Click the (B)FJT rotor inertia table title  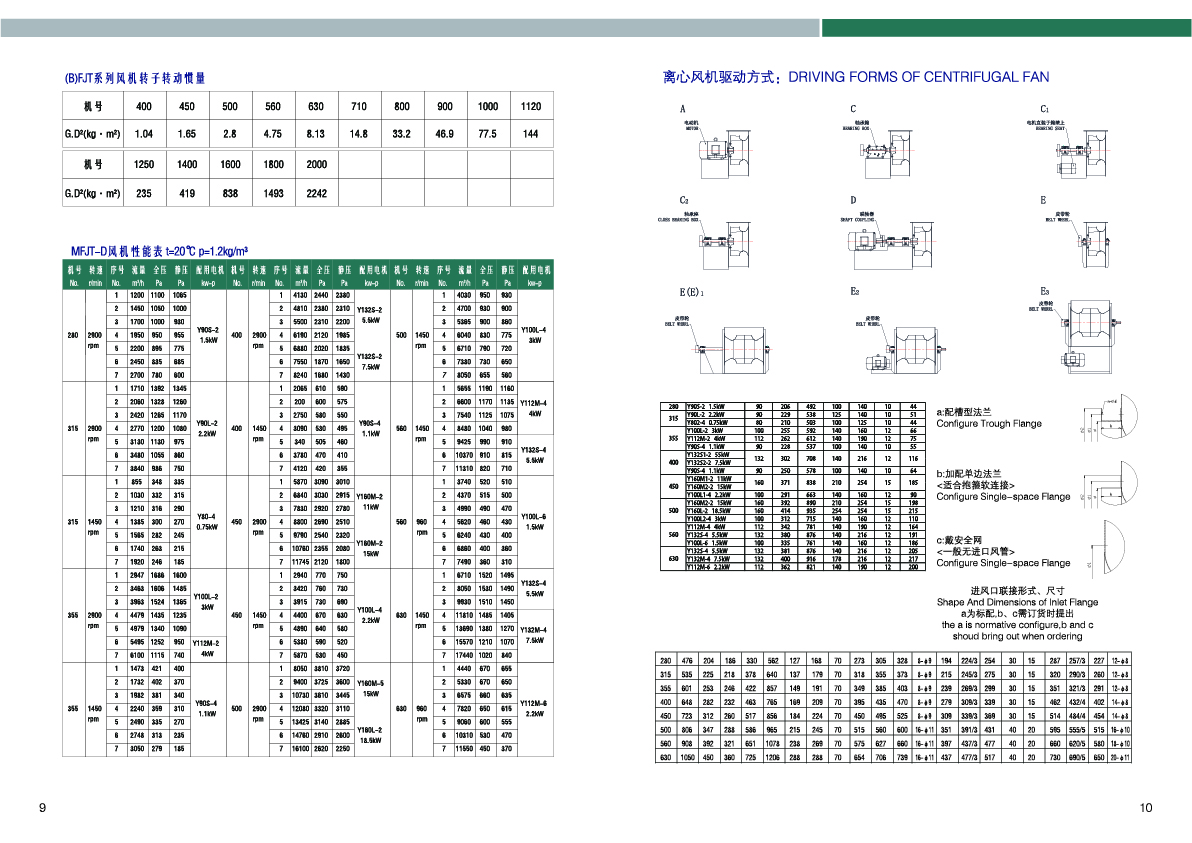click(x=134, y=78)
